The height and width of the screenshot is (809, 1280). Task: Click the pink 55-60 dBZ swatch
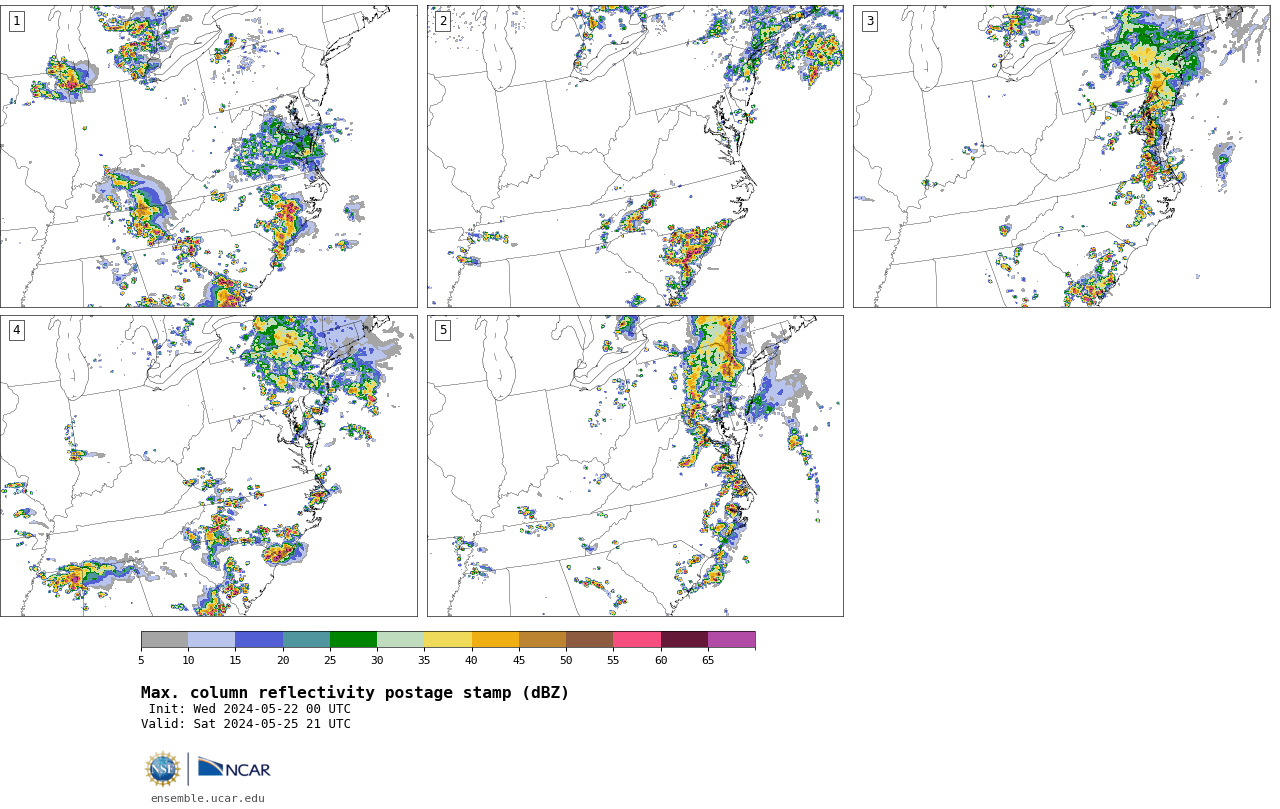pyautogui.click(x=637, y=640)
